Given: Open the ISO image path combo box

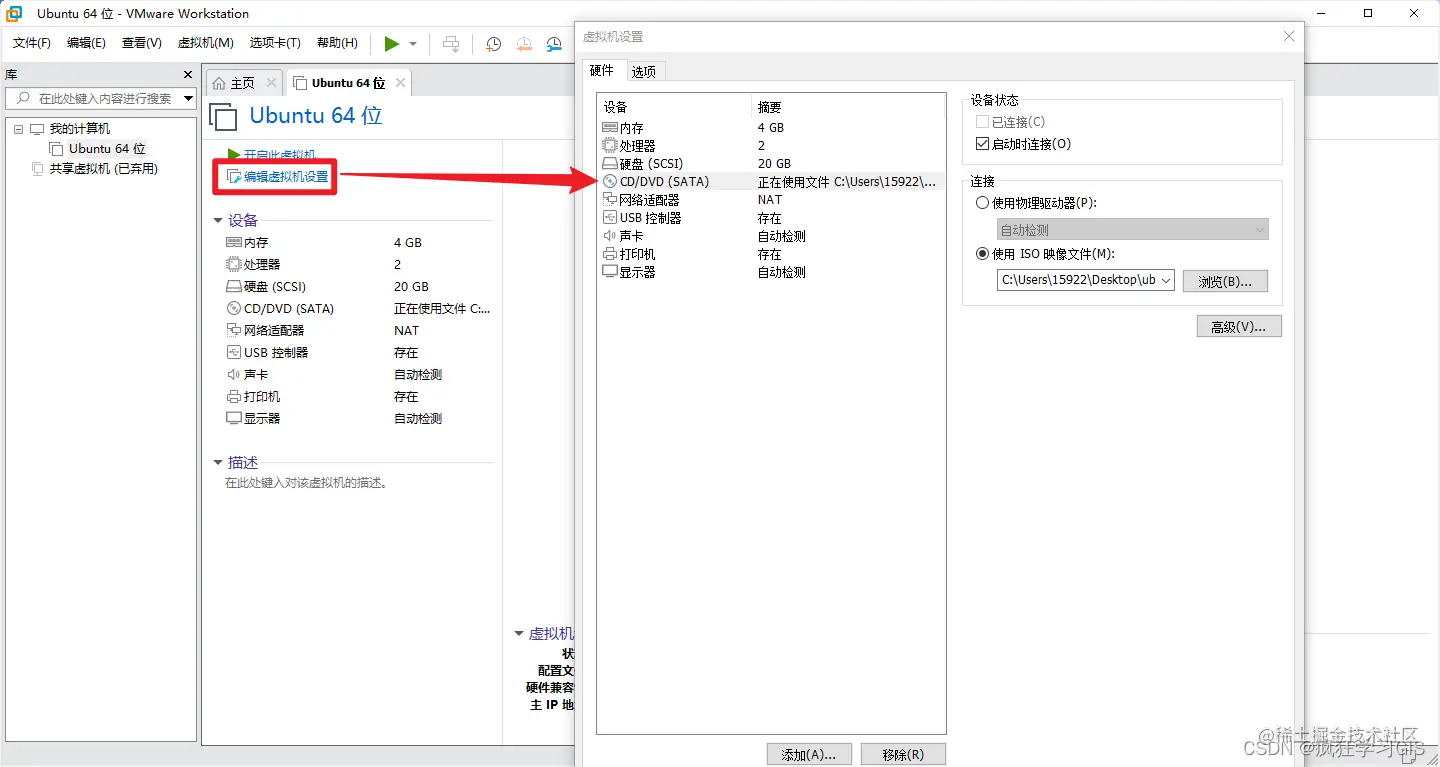Looking at the screenshot, I should tap(1086, 280).
